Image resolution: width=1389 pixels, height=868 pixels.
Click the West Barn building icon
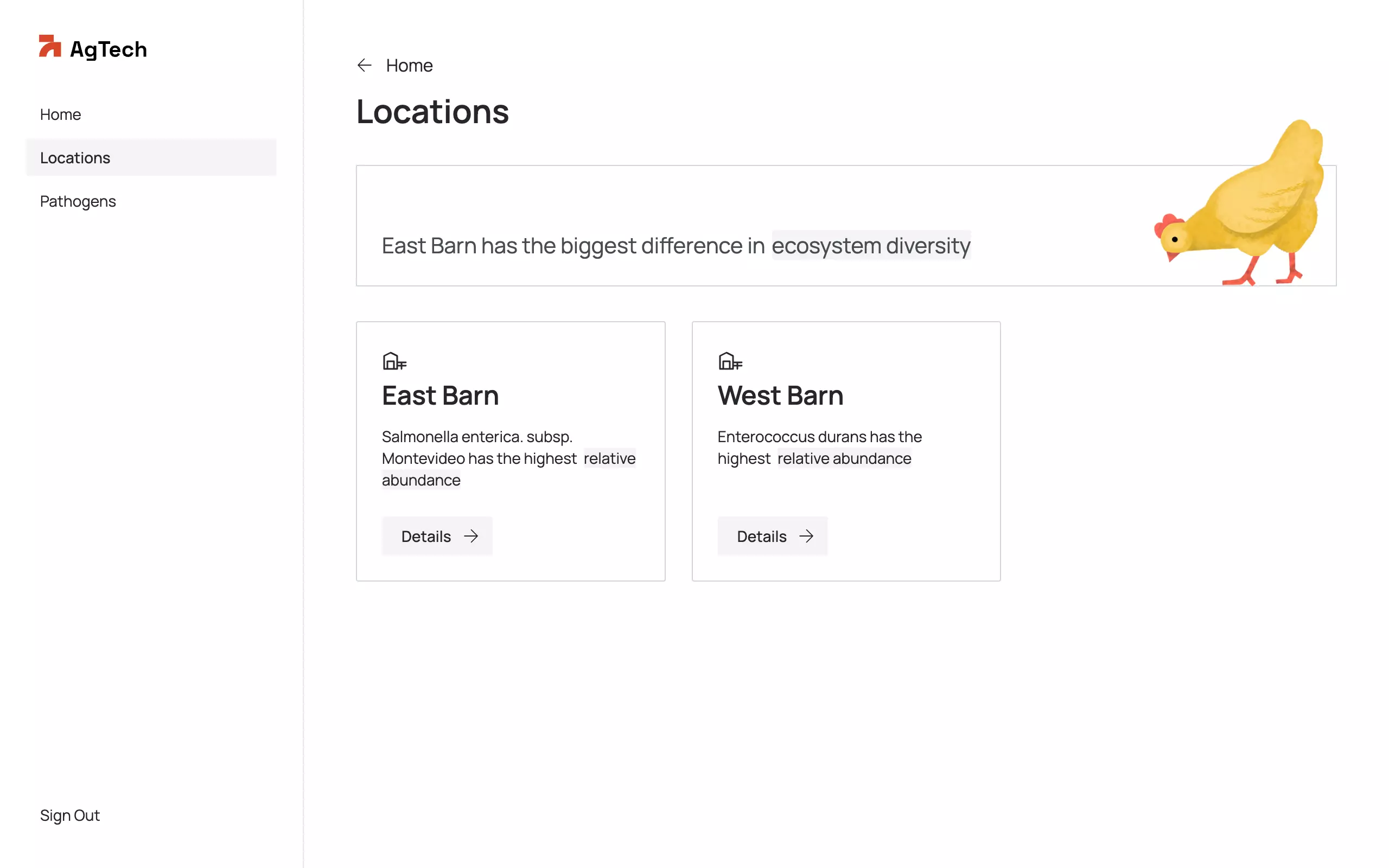(x=730, y=361)
